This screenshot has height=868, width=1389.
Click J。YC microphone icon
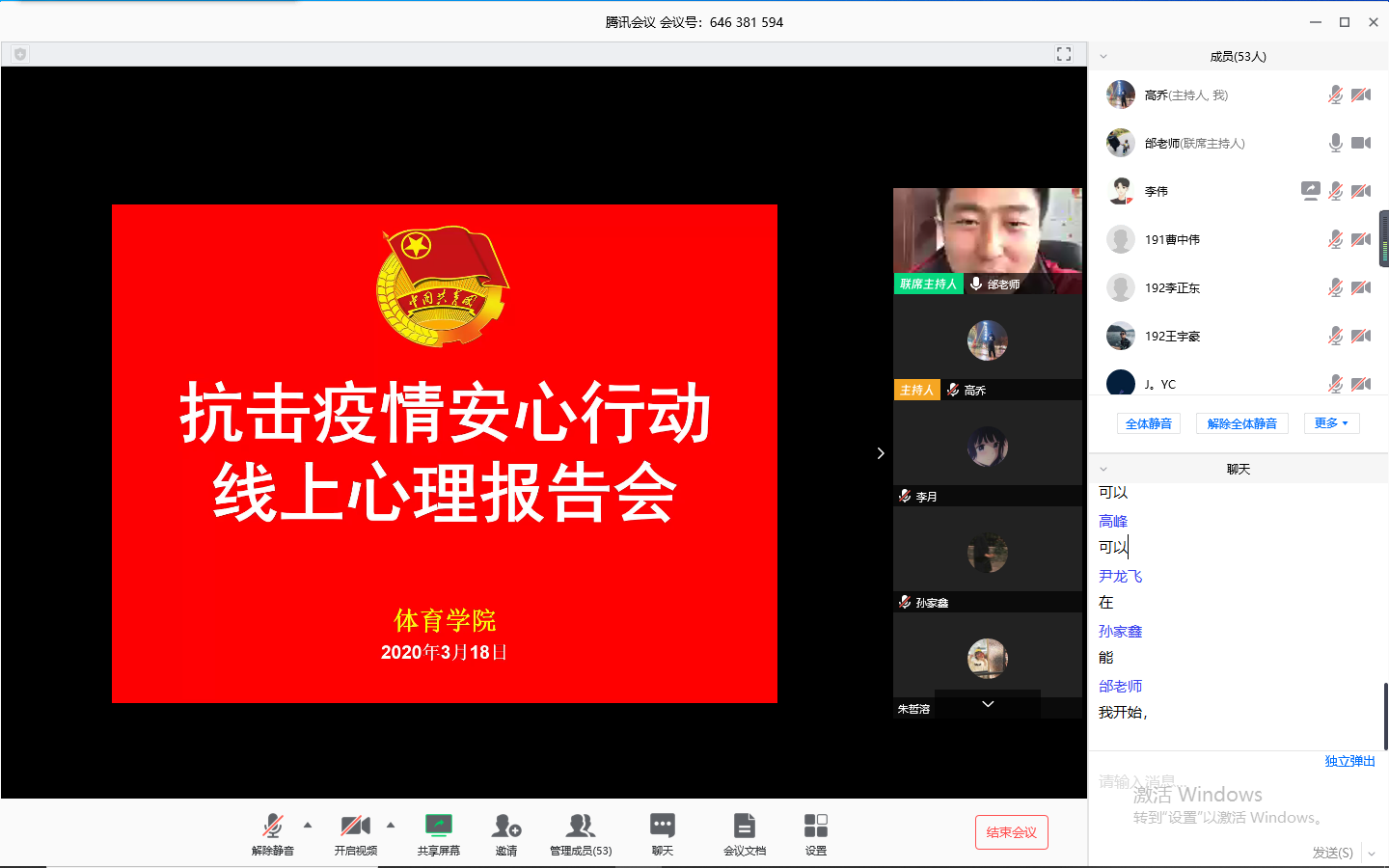point(1335,384)
